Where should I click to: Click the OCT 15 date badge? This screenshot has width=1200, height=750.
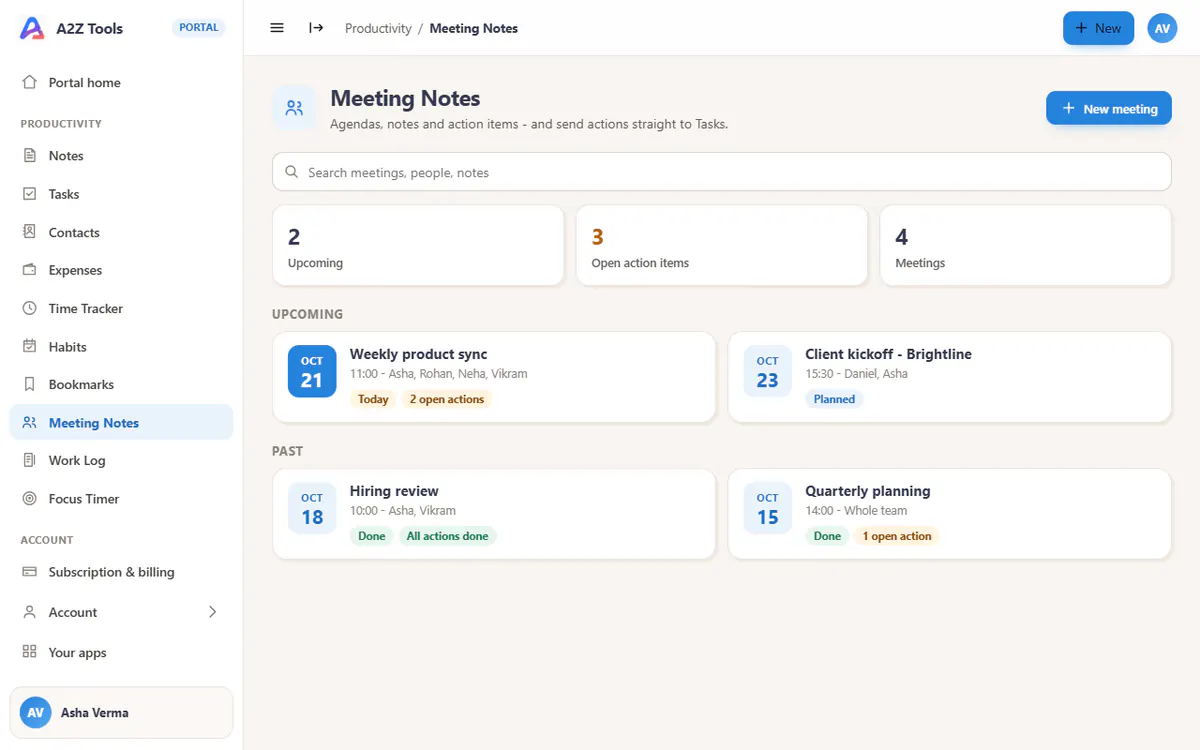768,509
